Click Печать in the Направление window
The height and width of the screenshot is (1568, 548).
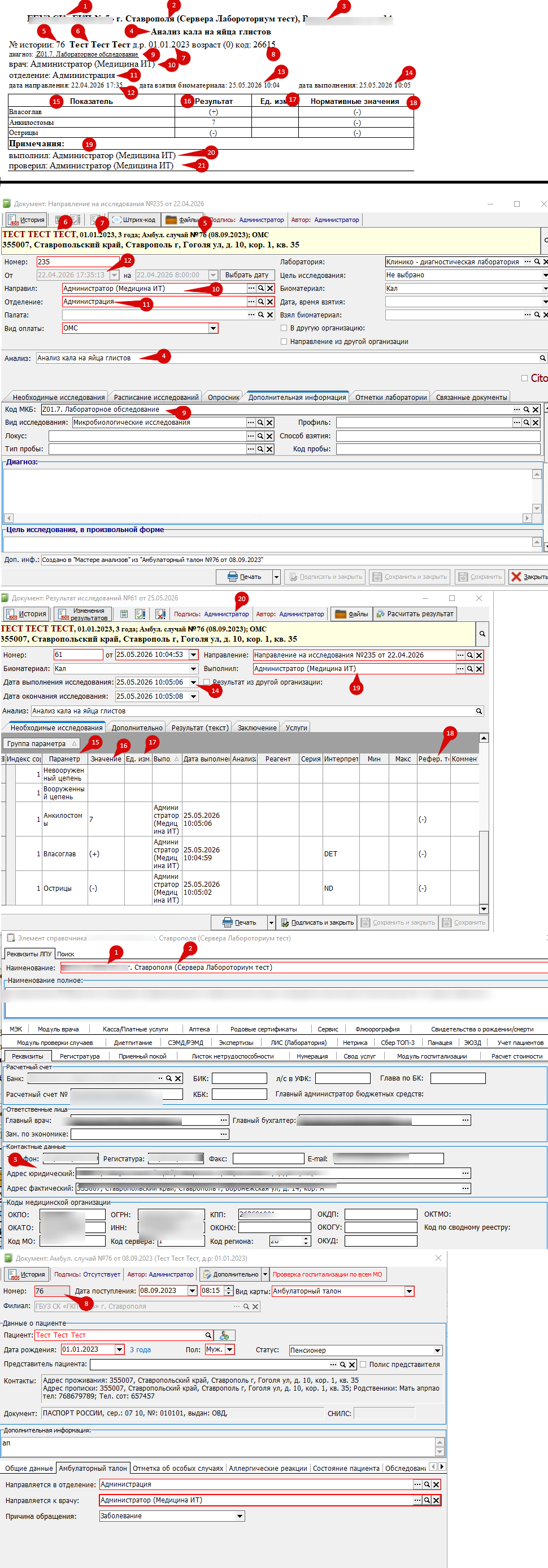(x=244, y=577)
